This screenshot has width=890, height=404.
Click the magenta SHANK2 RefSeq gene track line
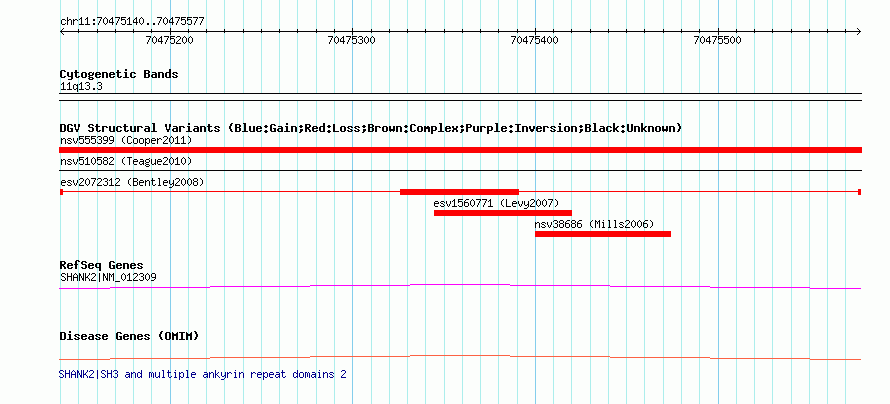460,287
